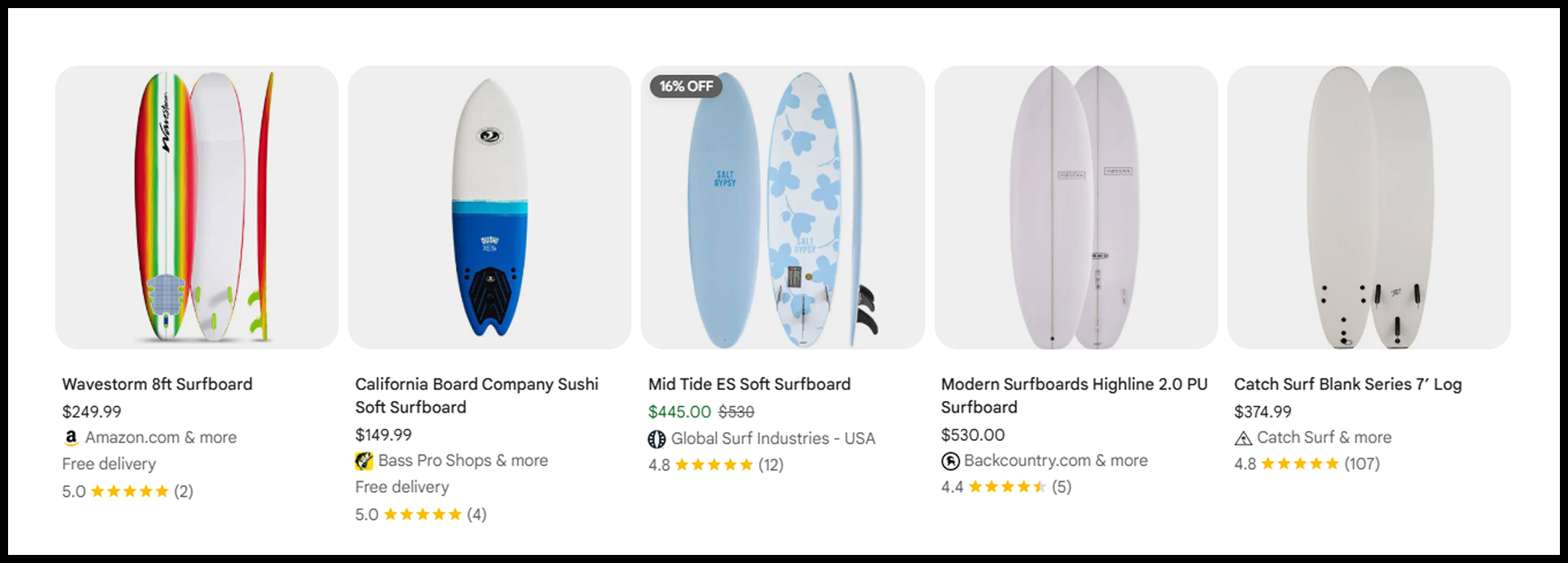Click the Bass Pro Shops logo icon
This screenshot has width=1568, height=563.
point(364,461)
